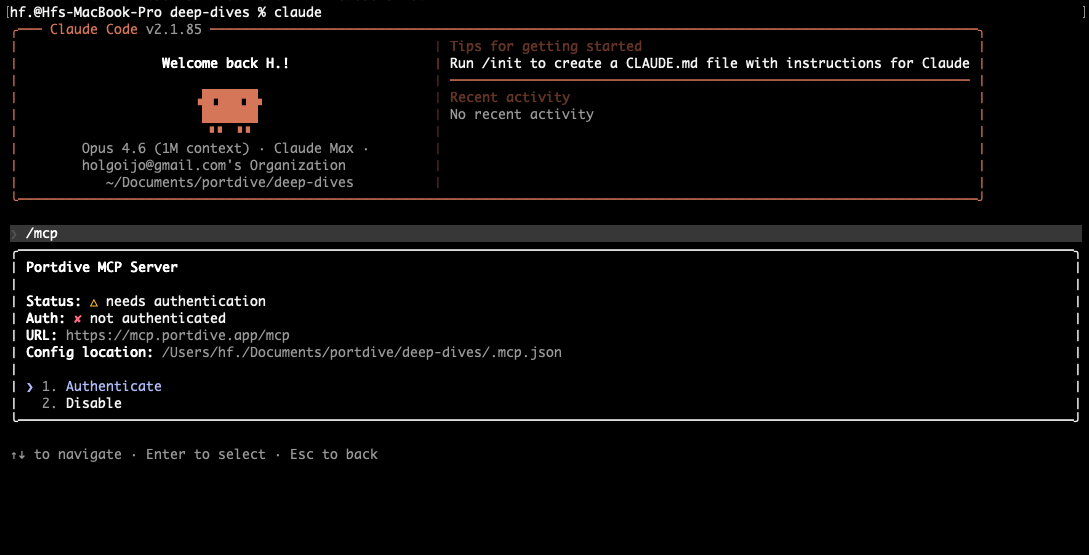Click the 'Recent activity' heading
This screenshot has width=1089, height=555.
(510, 97)
